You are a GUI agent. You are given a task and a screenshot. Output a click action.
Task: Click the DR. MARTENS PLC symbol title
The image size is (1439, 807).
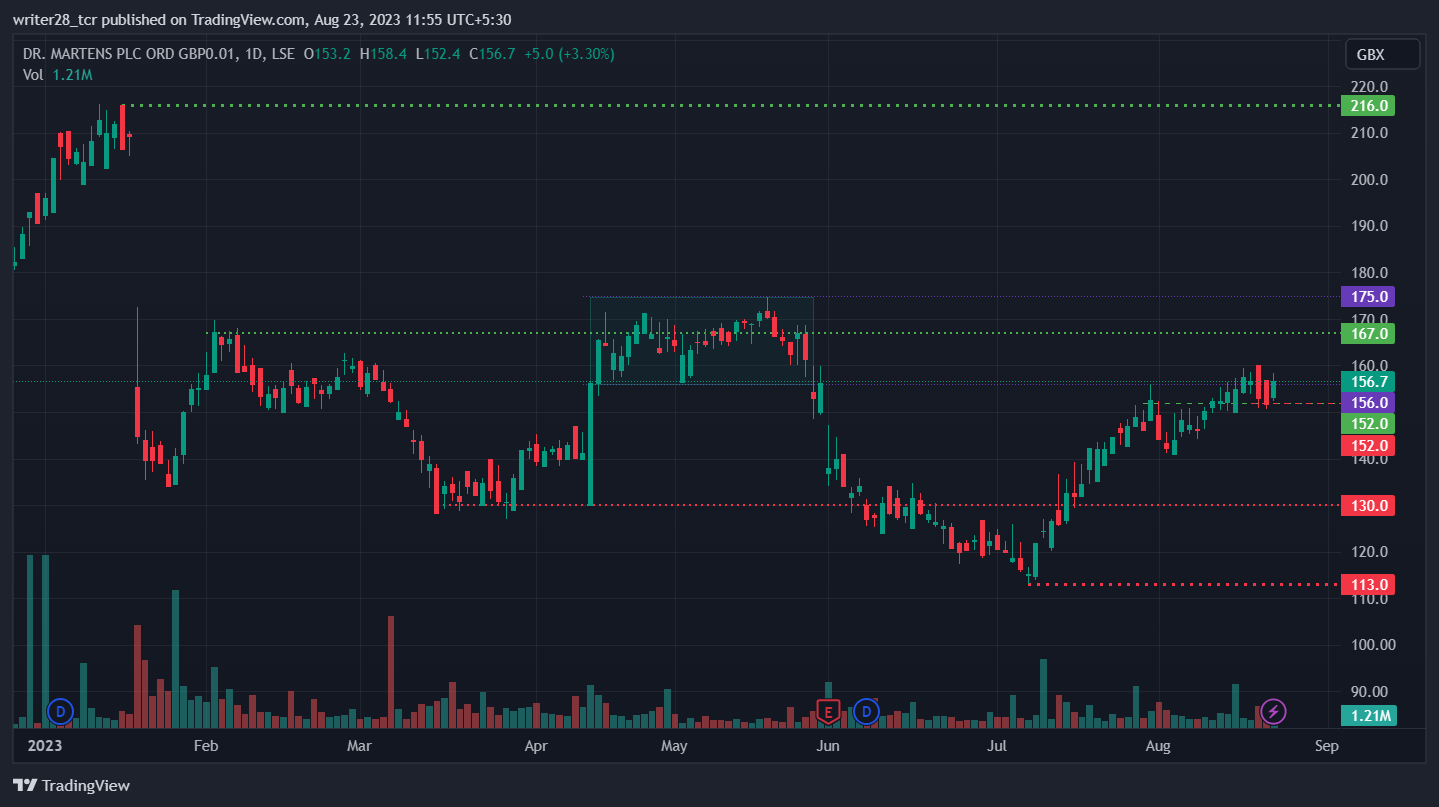pyautogui.click(x=130, y=54)
